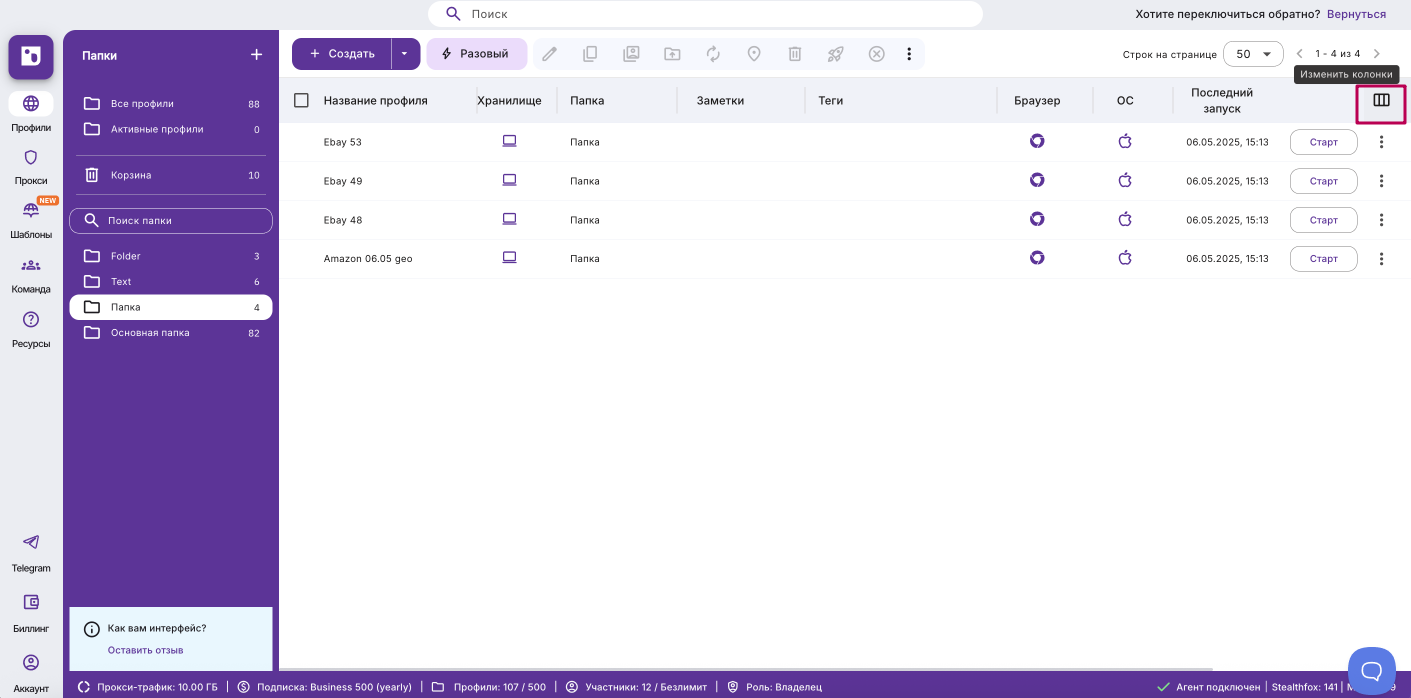The width and height of the screenshot is (1411, 698).
Task: Select the Text folder
Action: (171, 282)
